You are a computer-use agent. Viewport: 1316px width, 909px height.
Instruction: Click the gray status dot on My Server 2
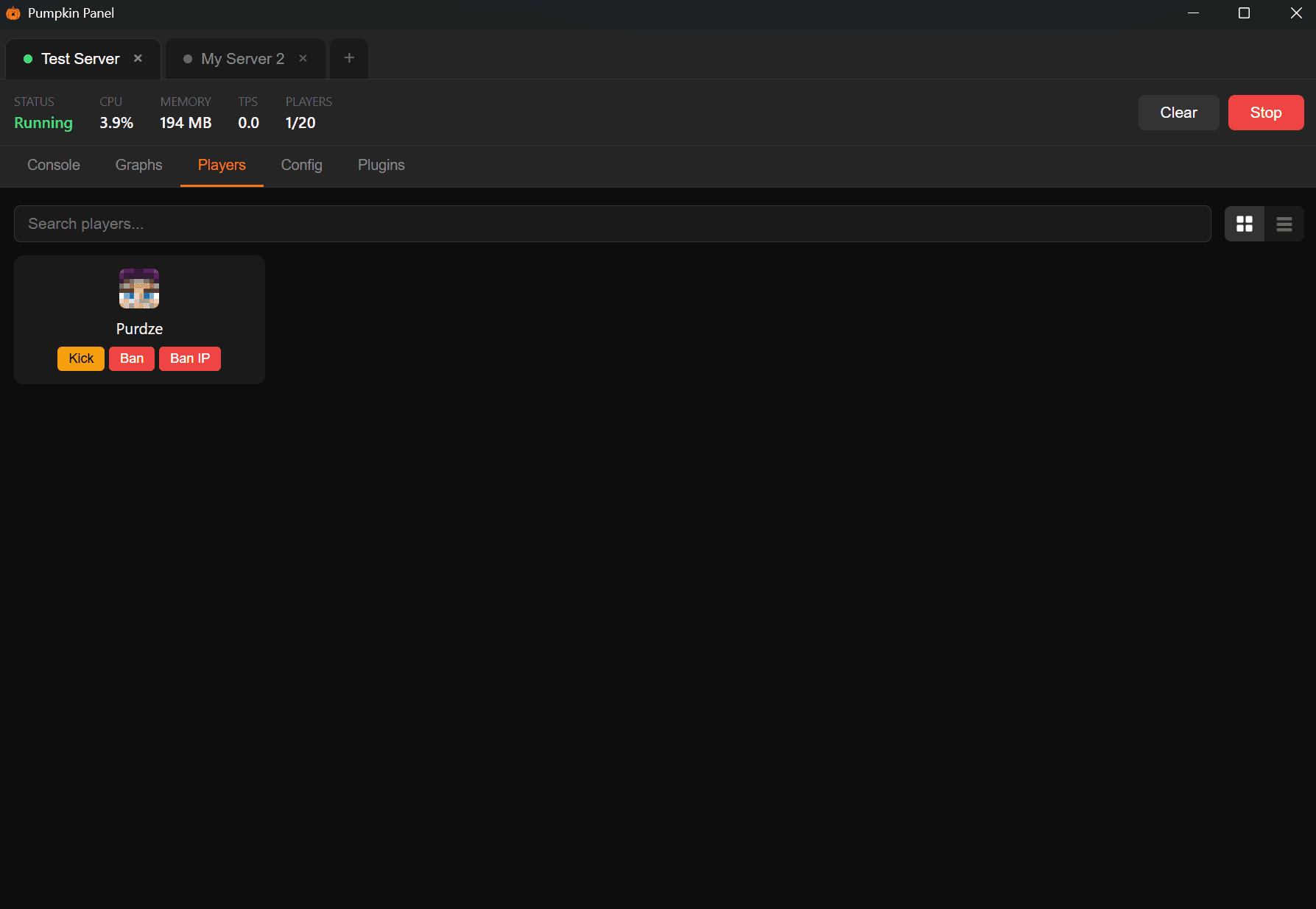[x=189, y=58]
